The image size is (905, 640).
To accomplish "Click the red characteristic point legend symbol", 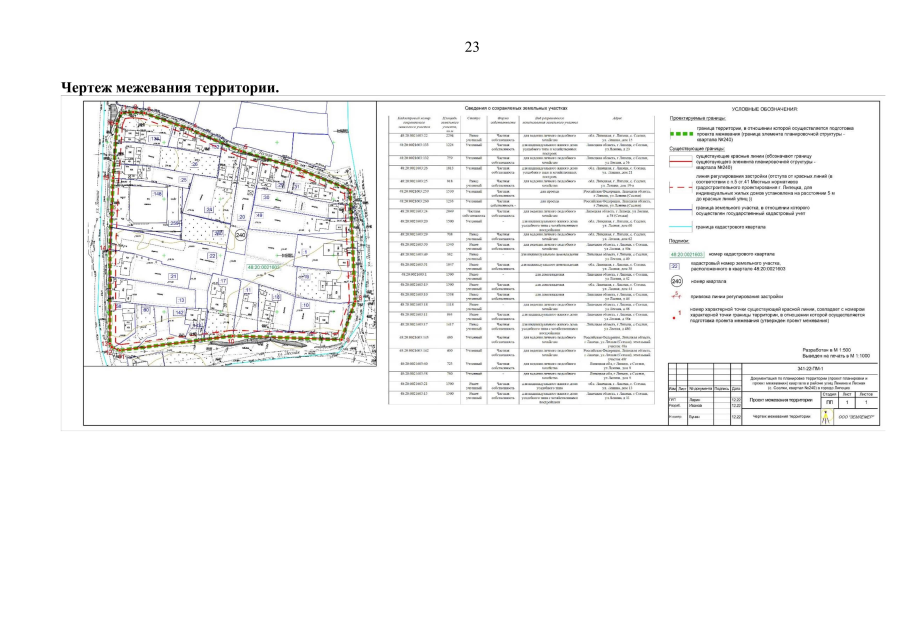I will pos(675,316).
